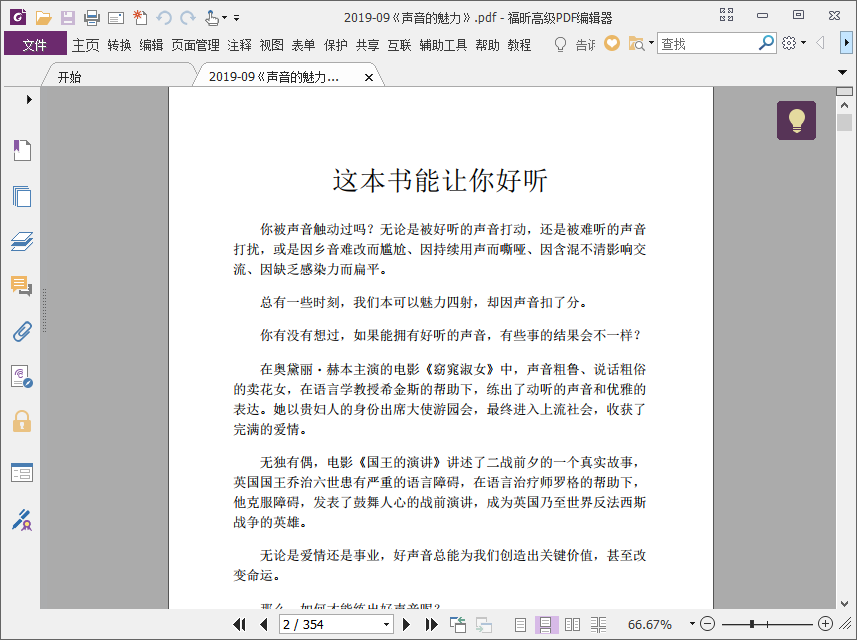This screenshot has height=640, width=857.
Task: Click the ribbon display mode icon
Action: click(x=726, y=15)
